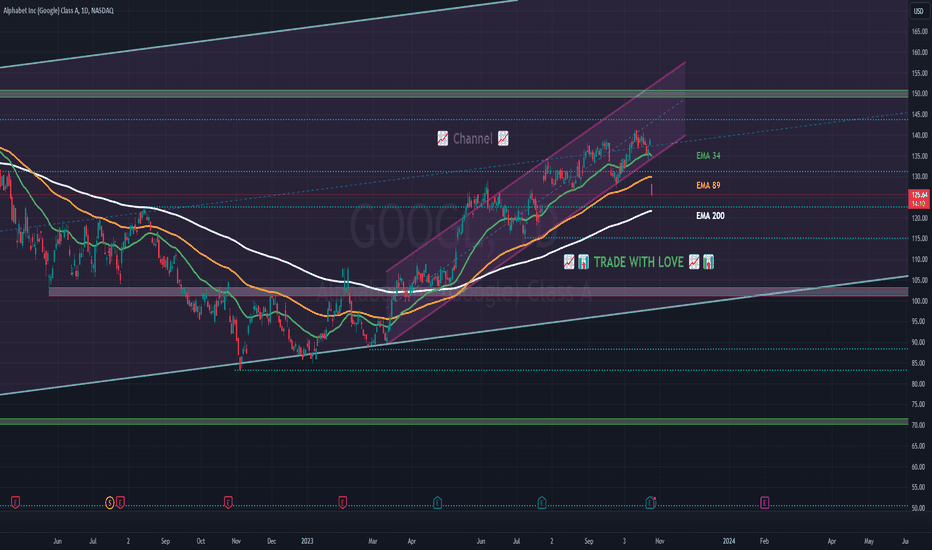Screen dimensions: 932x550
Task: Open the red earnings marker in February 2023
Action: coord(342,503)
